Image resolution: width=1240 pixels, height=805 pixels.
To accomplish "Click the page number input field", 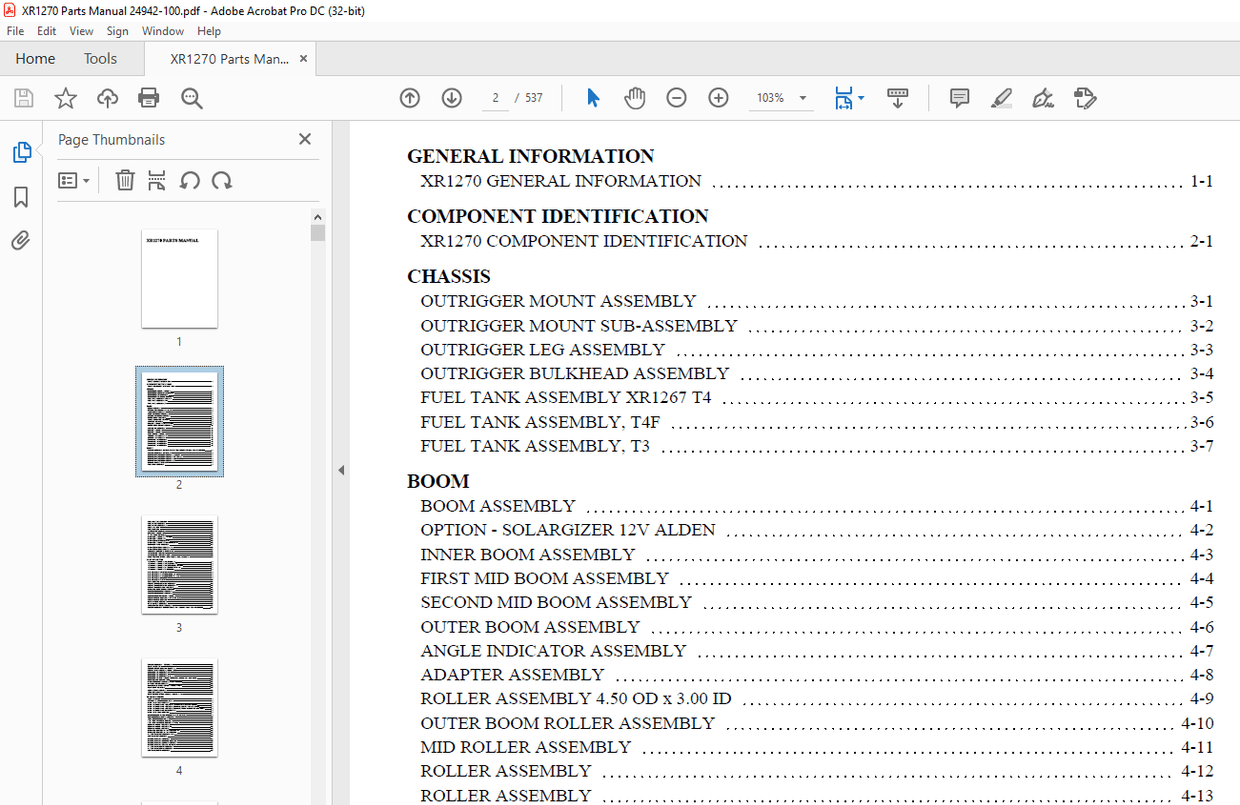I will pyautogui.click(x=495, y=98).
